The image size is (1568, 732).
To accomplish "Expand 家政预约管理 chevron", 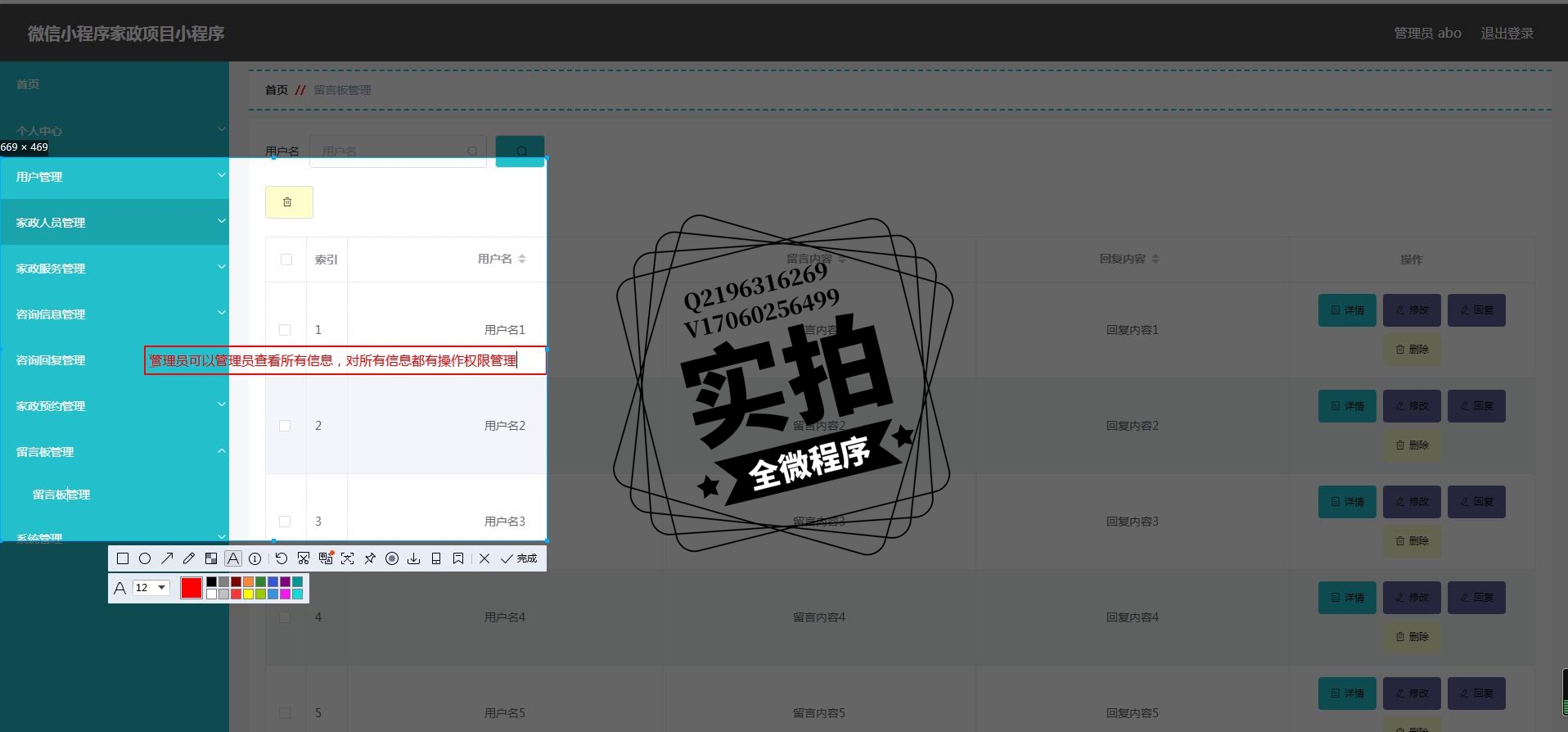I will tap(221, 404).
